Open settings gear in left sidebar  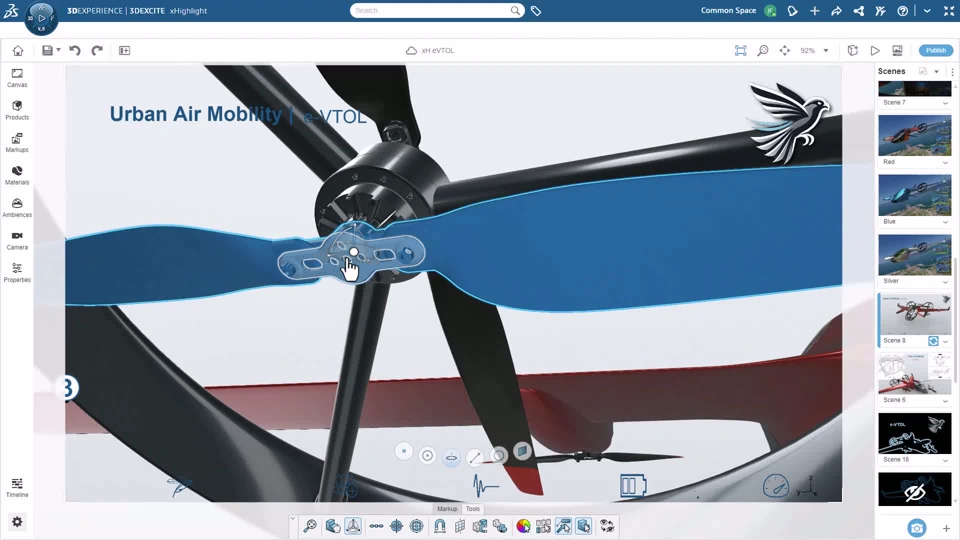17,522
